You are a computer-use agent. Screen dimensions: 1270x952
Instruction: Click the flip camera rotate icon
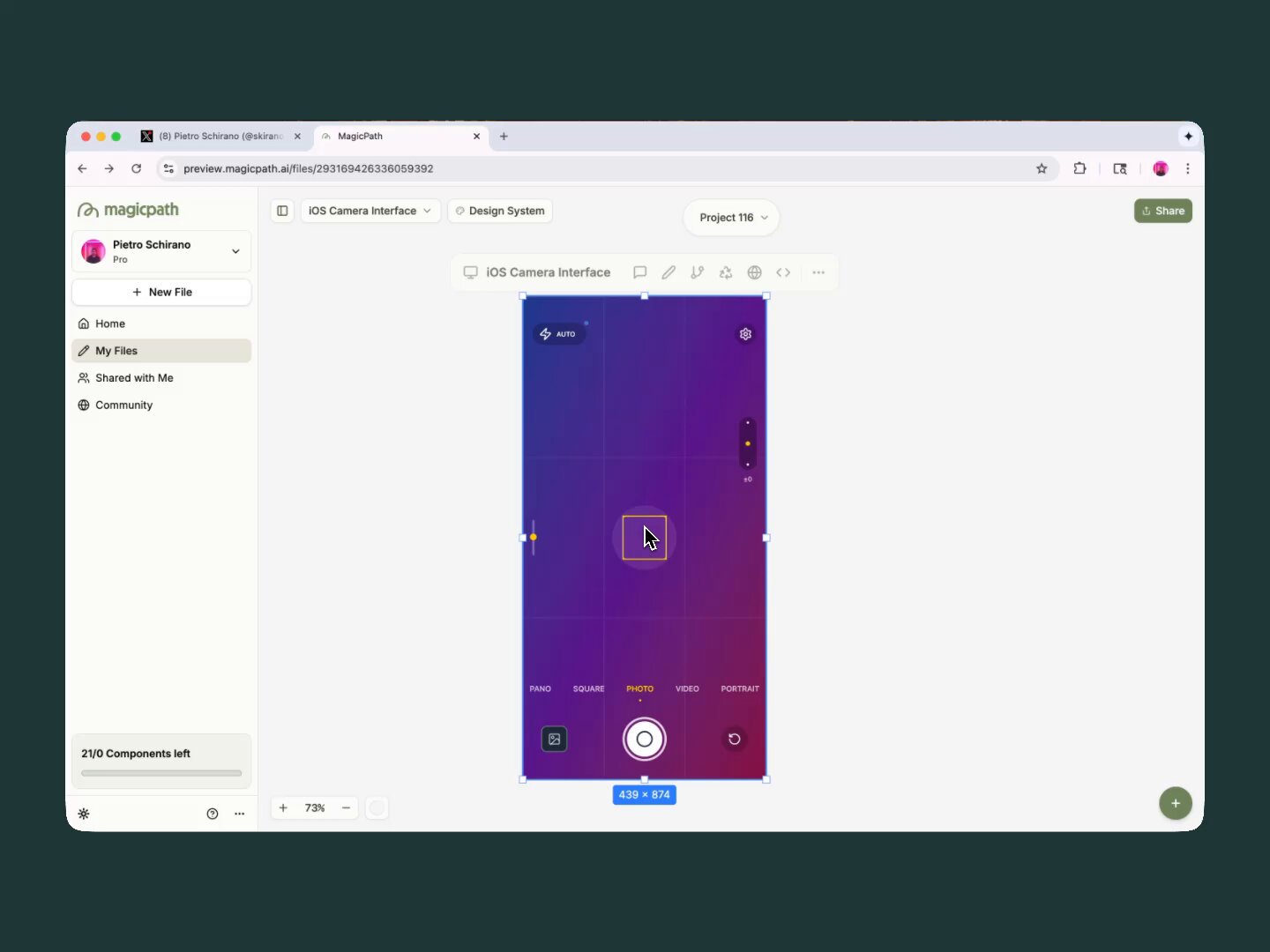(734, 739)
